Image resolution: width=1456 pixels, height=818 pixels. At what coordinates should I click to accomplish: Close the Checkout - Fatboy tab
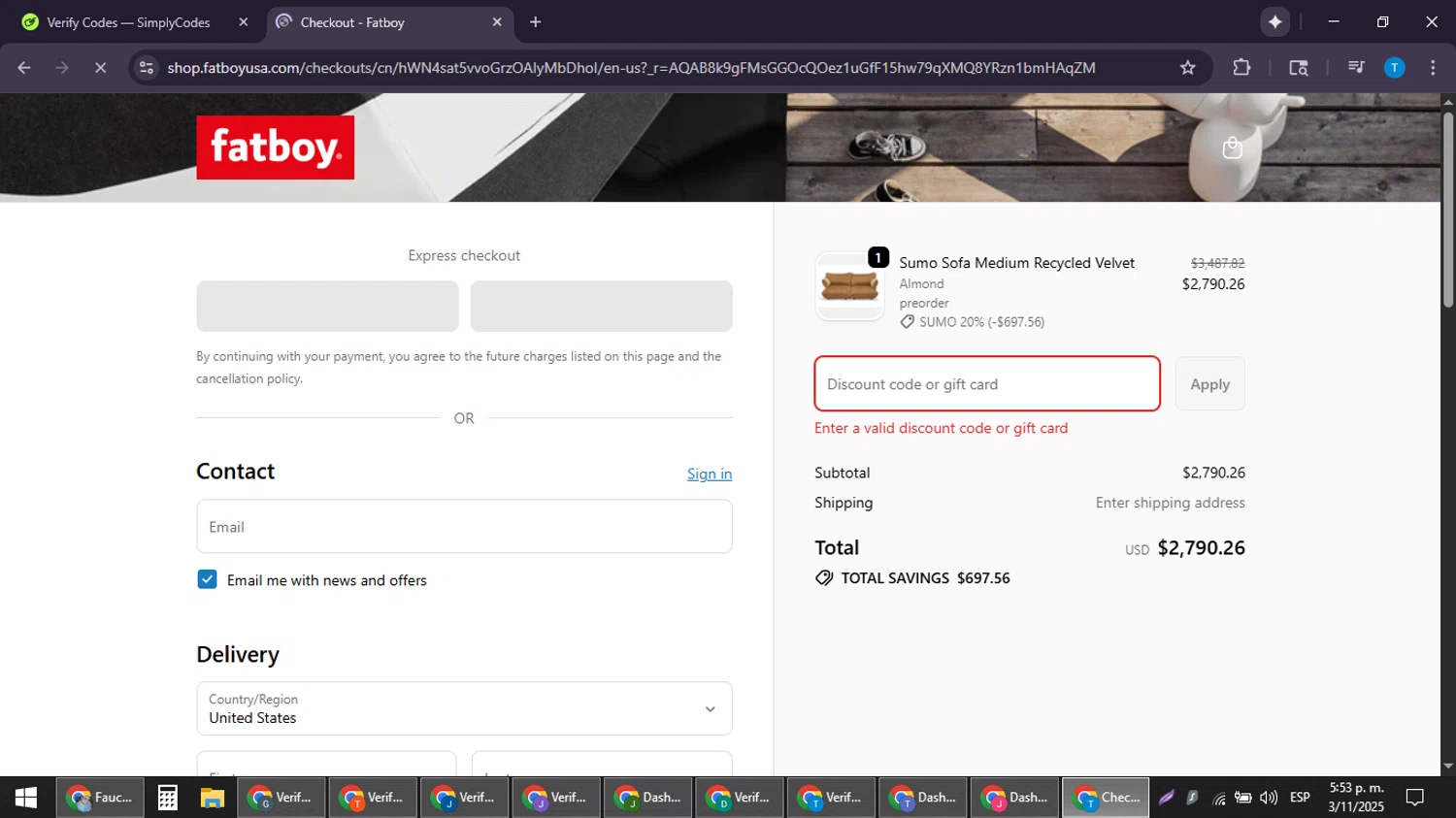click(497, 21)
